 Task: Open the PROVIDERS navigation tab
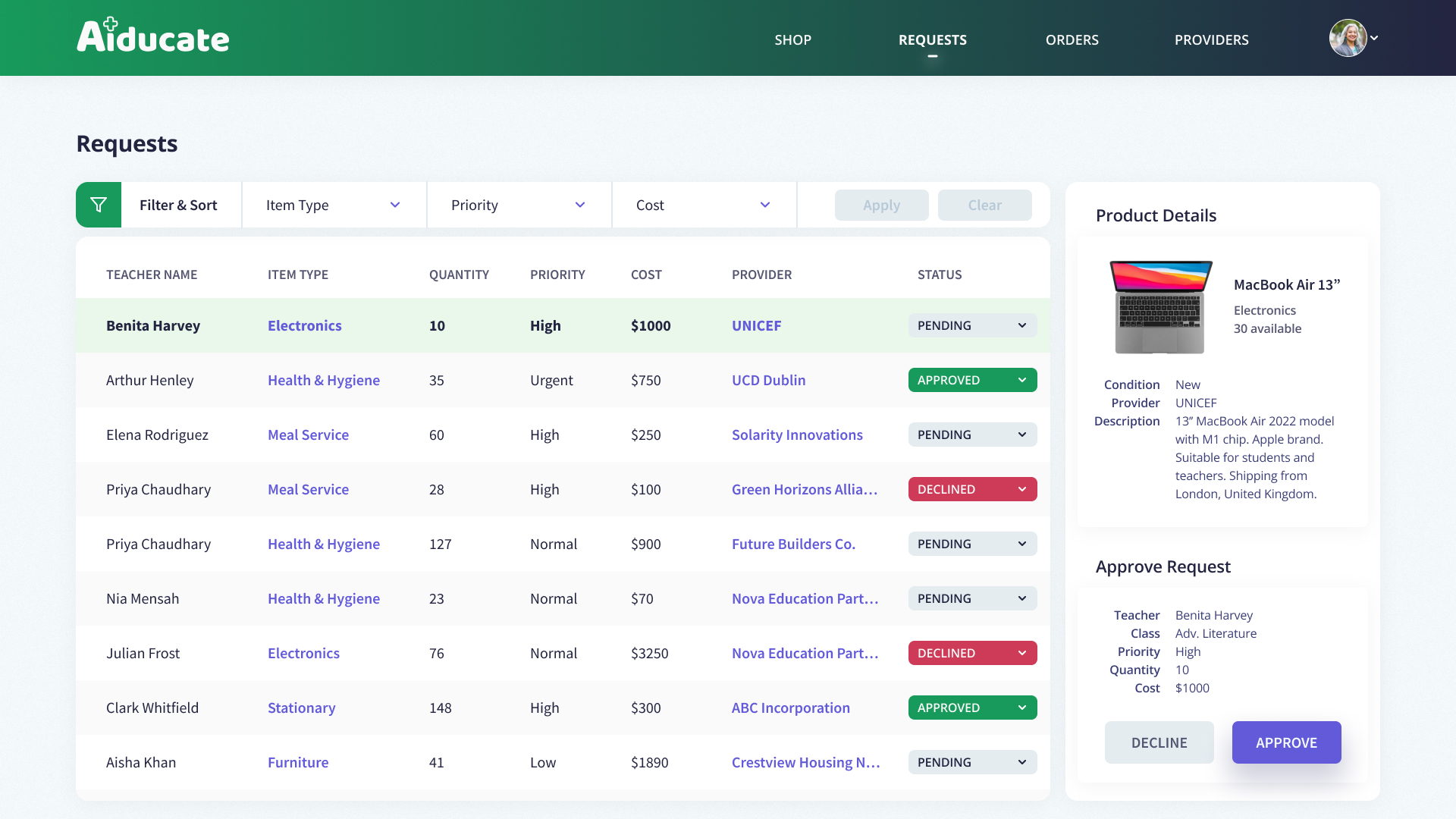(x=1211, y=39)
